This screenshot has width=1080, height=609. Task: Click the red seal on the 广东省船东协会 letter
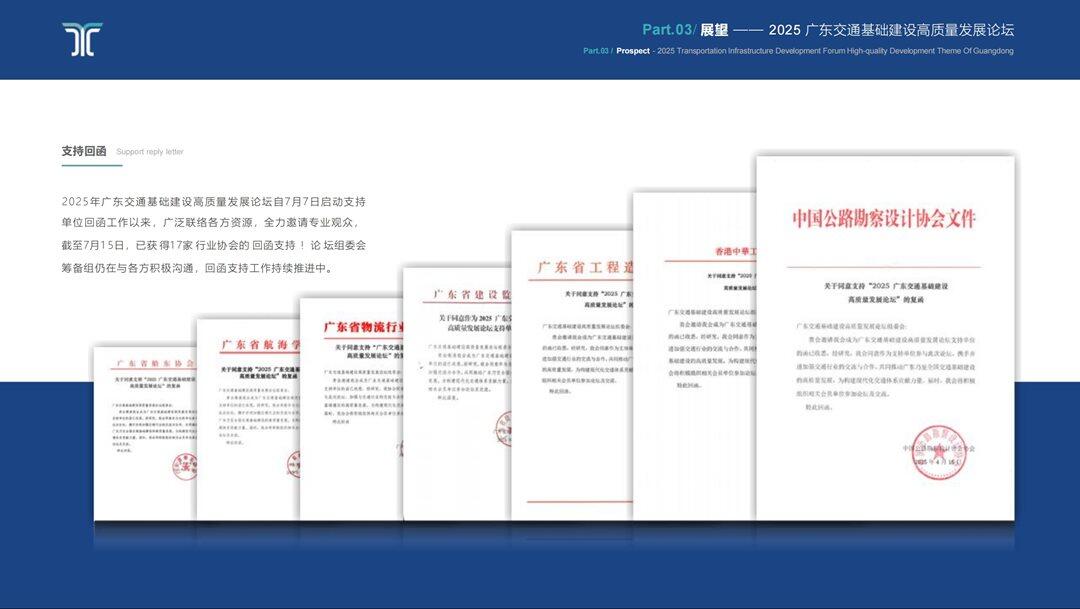[184, 466]
